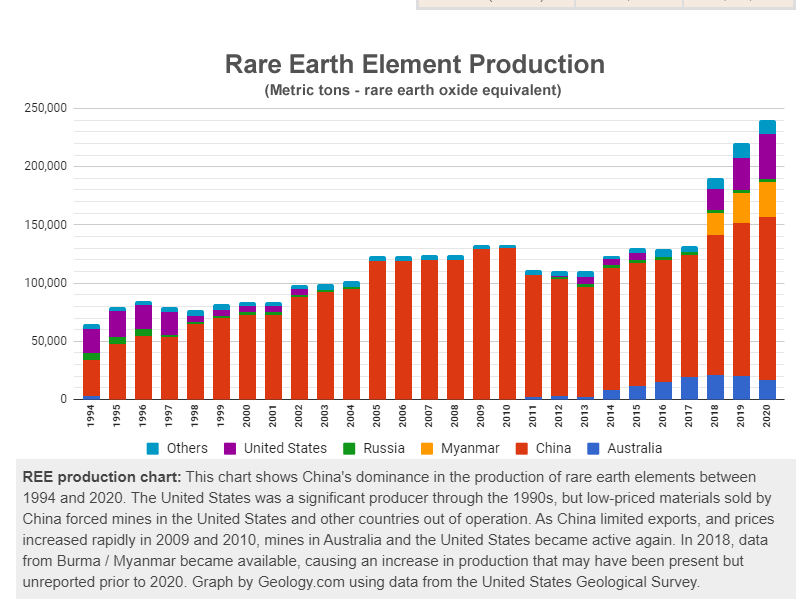Click the 100,000 y-axis label
Viewport: 801px width, 606px height.
pos(46,283)
